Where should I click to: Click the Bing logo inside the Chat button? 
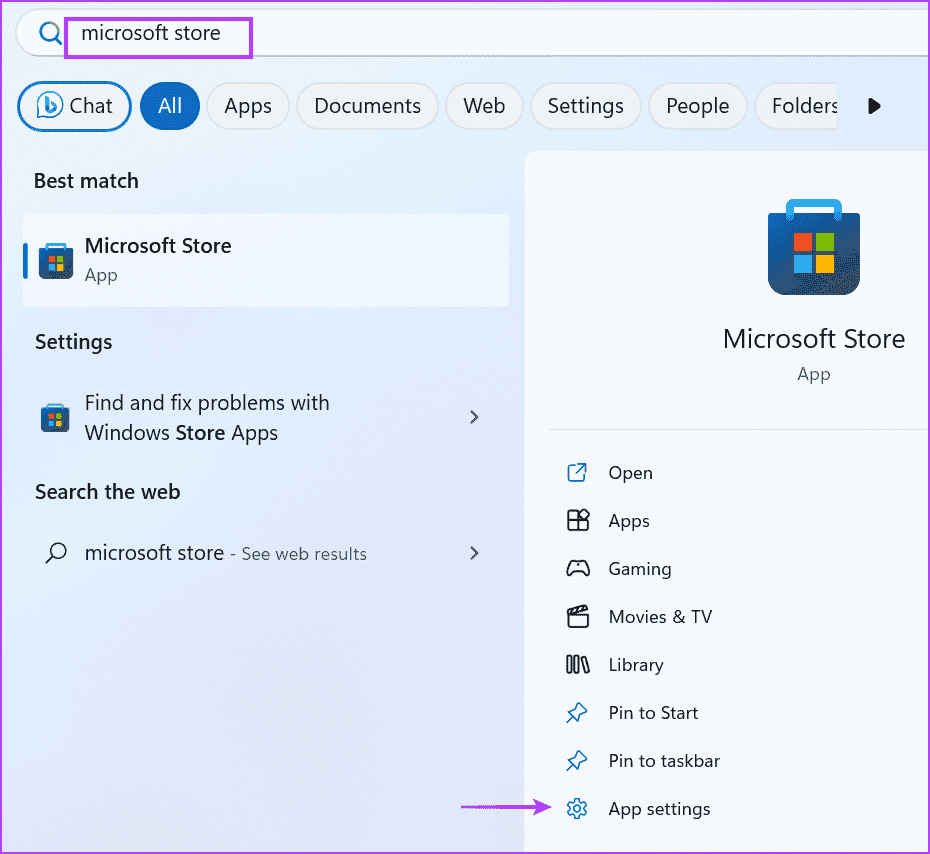pyautogui.click(x=50, y=106)
